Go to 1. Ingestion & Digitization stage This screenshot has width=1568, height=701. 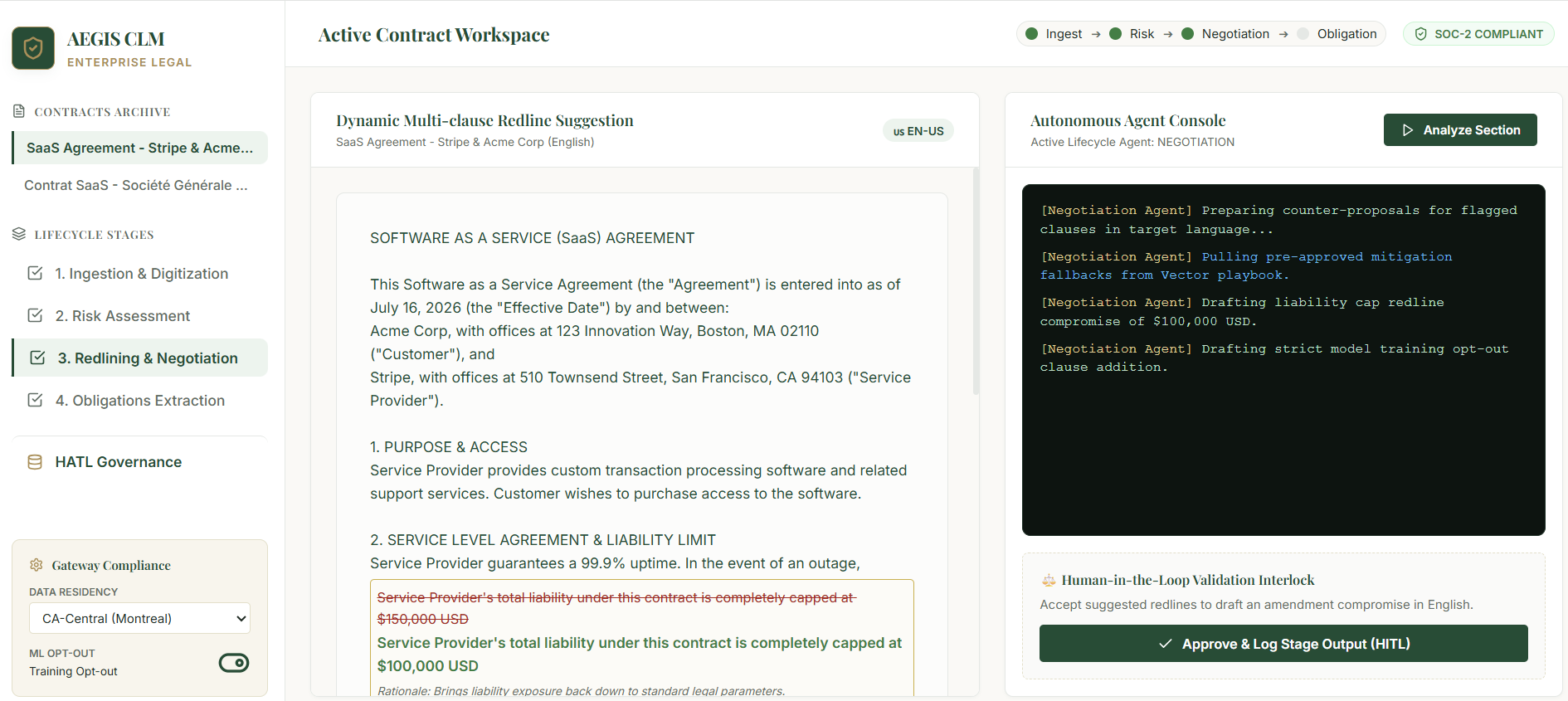coord(139,274)
